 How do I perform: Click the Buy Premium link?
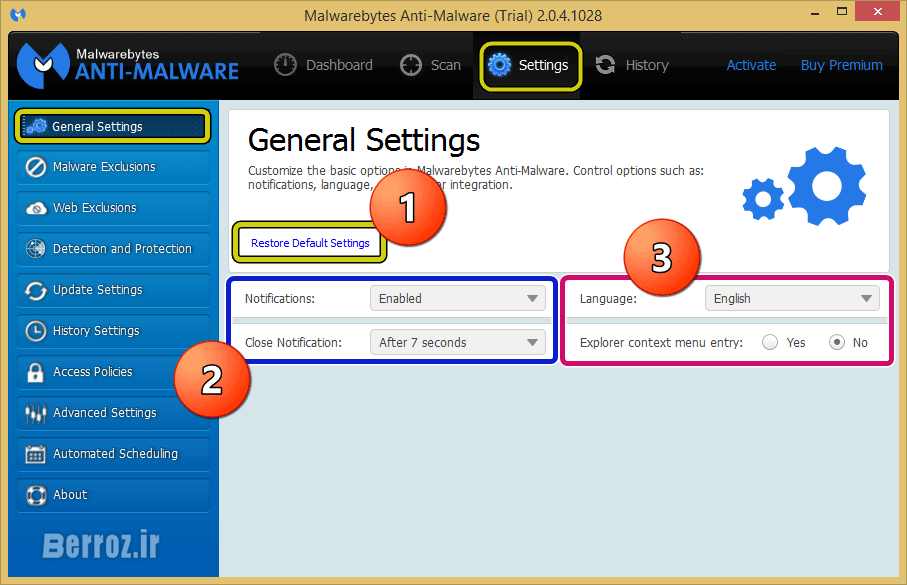842,65
